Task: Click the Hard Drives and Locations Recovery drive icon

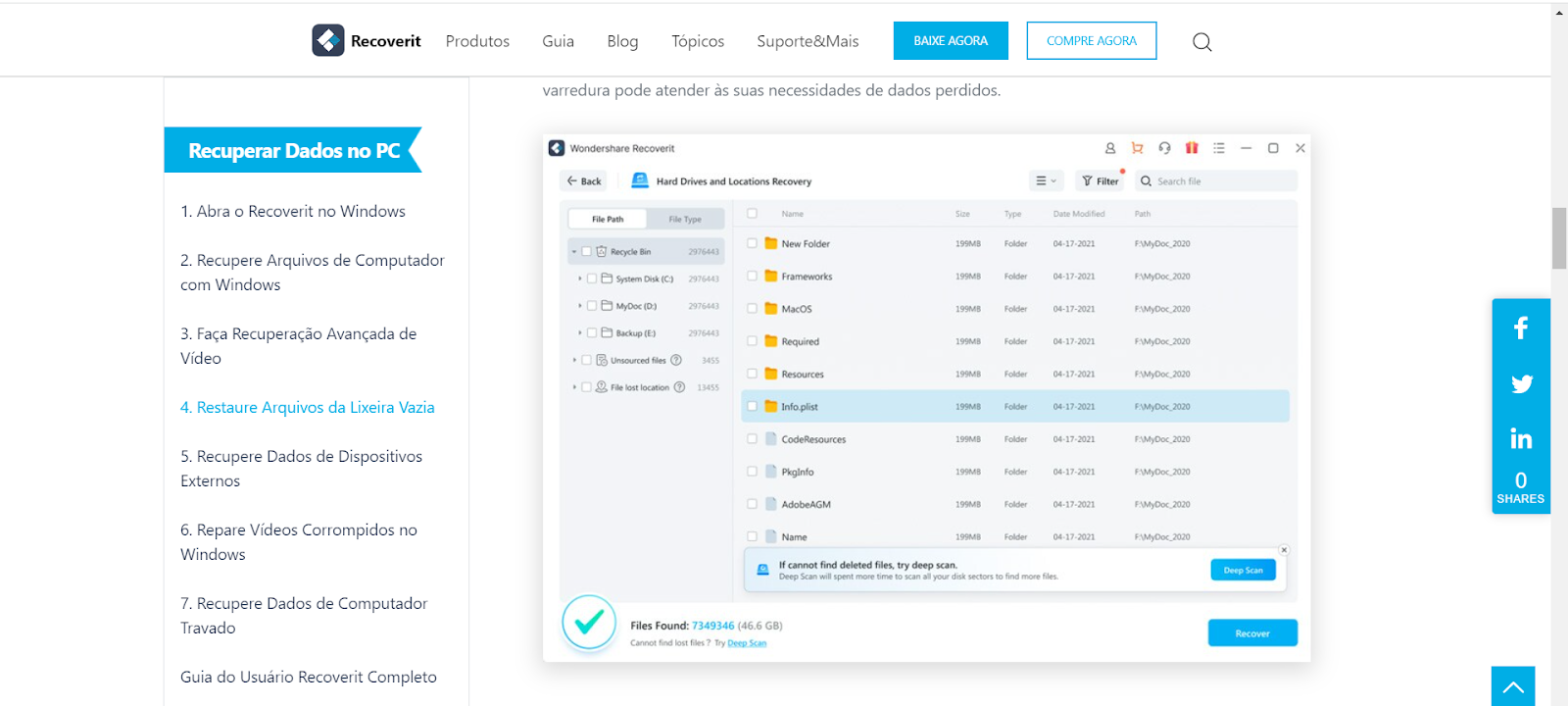Action: (640, 180)
